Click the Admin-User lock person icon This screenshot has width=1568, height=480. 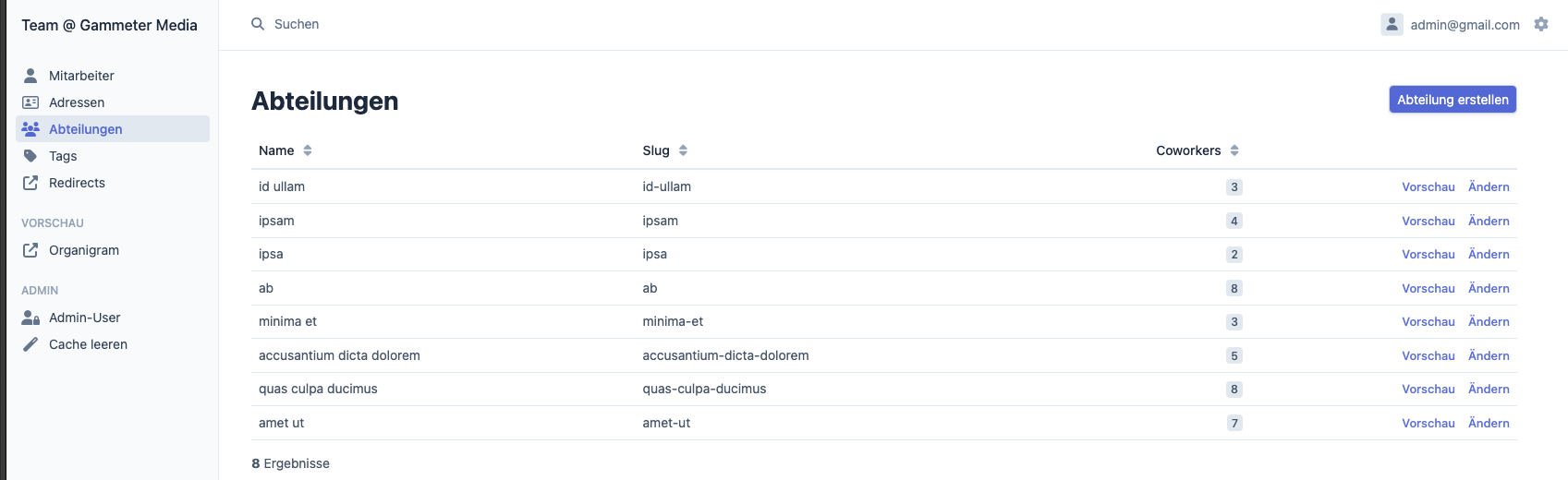pos(30,318)
